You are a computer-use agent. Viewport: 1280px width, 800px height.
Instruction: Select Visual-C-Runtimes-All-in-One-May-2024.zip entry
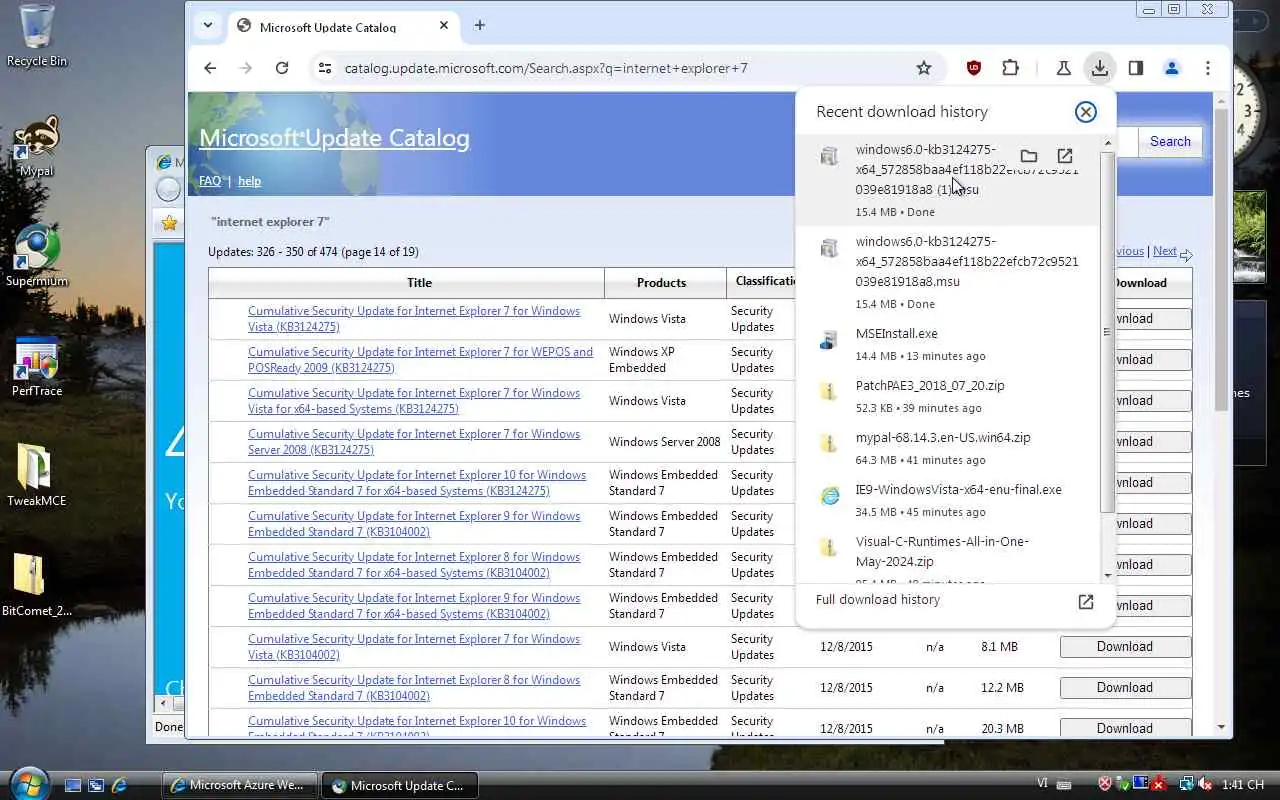tap(948, 556)
